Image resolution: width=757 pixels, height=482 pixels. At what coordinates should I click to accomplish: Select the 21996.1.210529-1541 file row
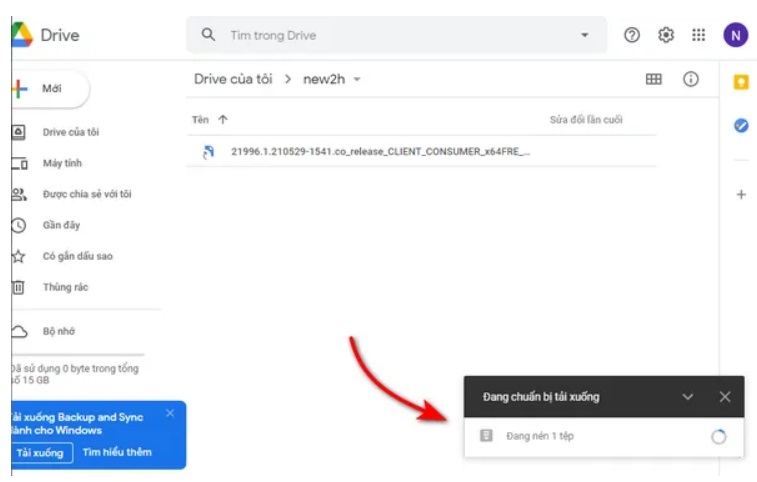[x=380, y=151]
